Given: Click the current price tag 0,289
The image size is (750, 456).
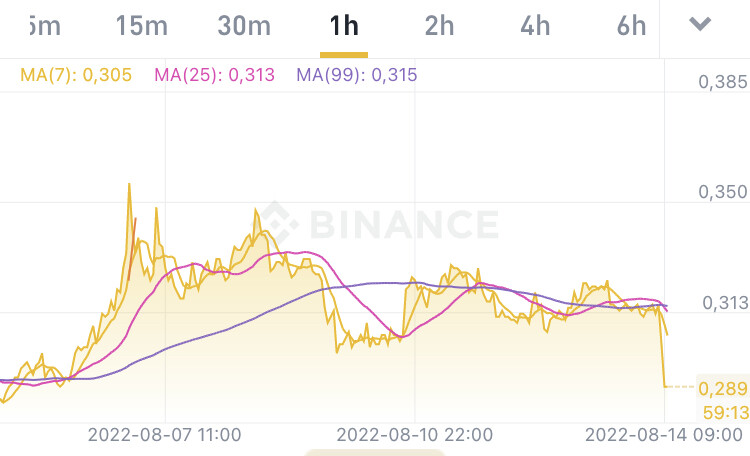Looking at the screenshot, I should pos(722,388).
